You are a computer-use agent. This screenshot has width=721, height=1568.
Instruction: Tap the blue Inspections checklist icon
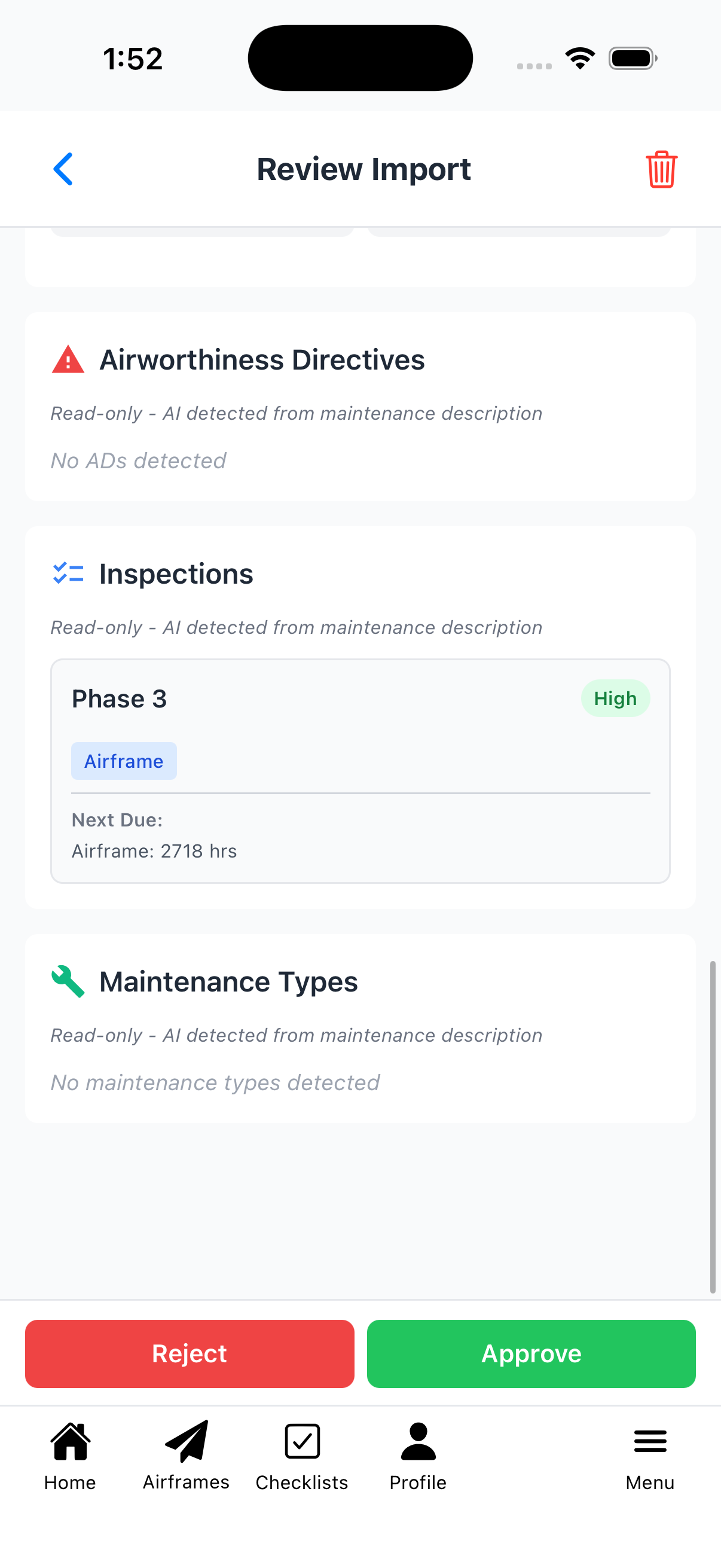pyautogui.click(x=68, y=573)
